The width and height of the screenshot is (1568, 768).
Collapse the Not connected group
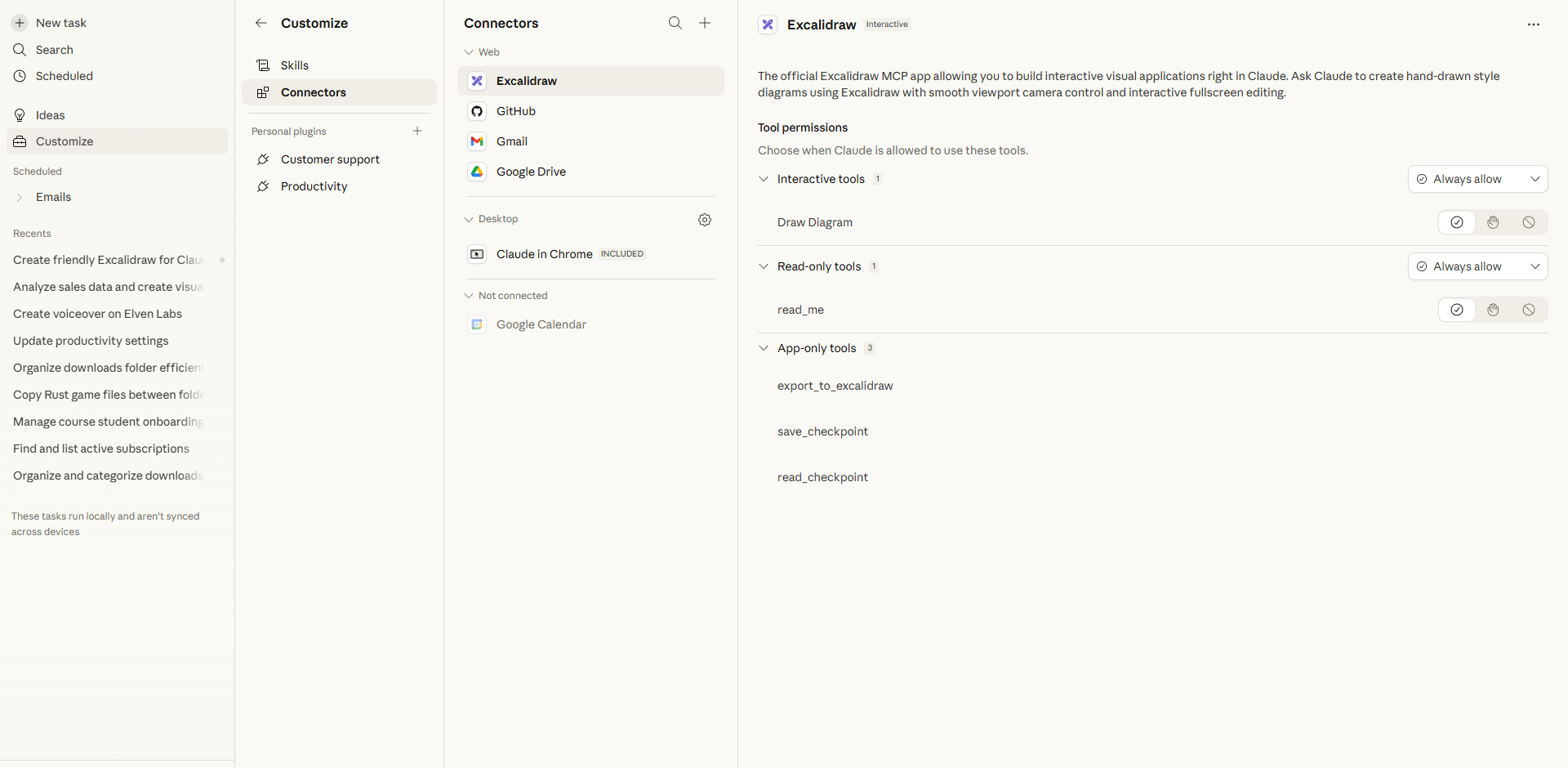tap(469, 296)
